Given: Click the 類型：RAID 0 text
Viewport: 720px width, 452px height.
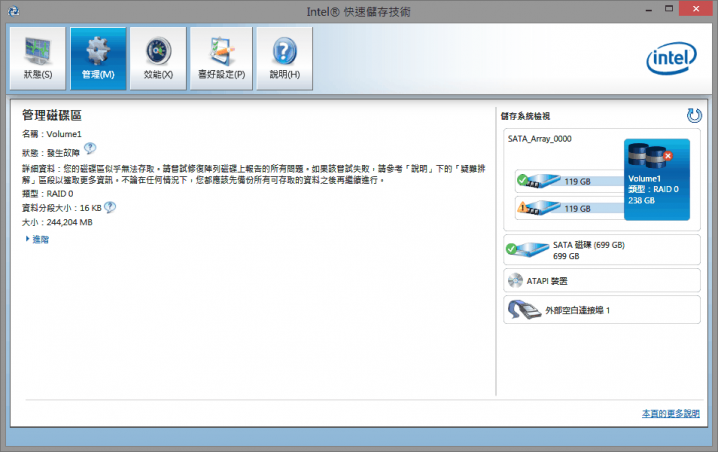Looking at the screenshot, I should tap(48, 194).
